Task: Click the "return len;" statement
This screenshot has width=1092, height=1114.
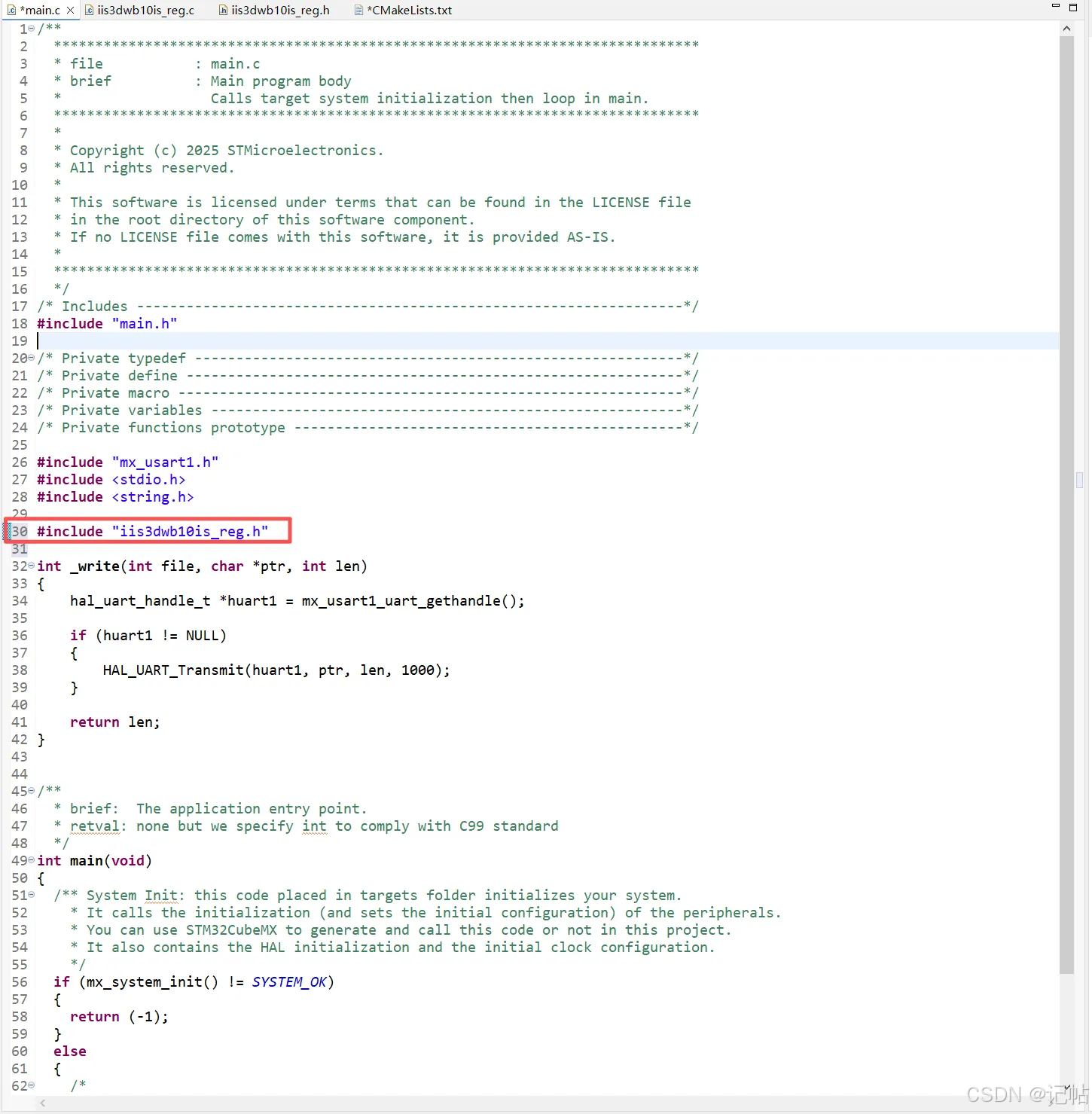Action: point(114,722)
